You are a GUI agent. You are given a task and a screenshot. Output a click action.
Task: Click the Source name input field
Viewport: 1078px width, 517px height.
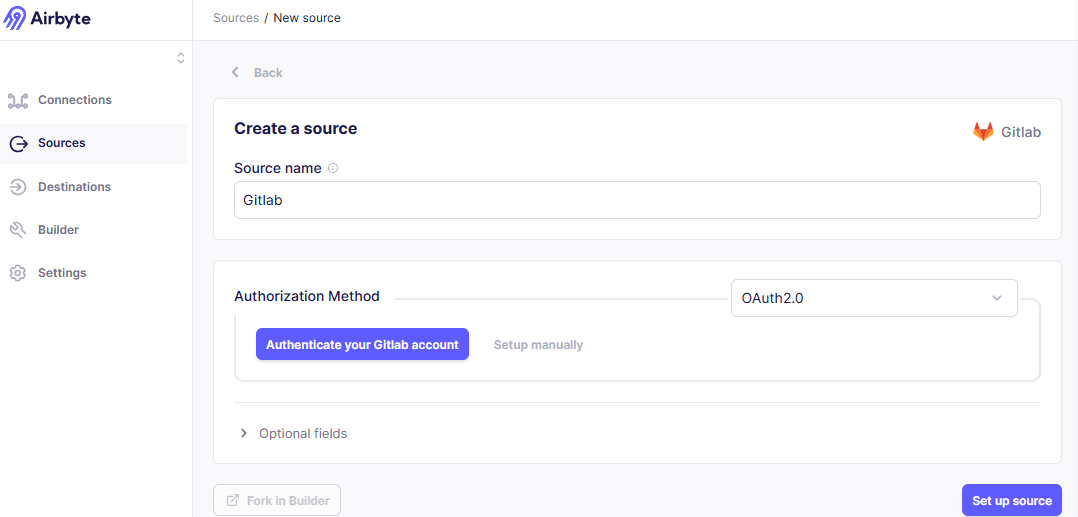(637, 200)
